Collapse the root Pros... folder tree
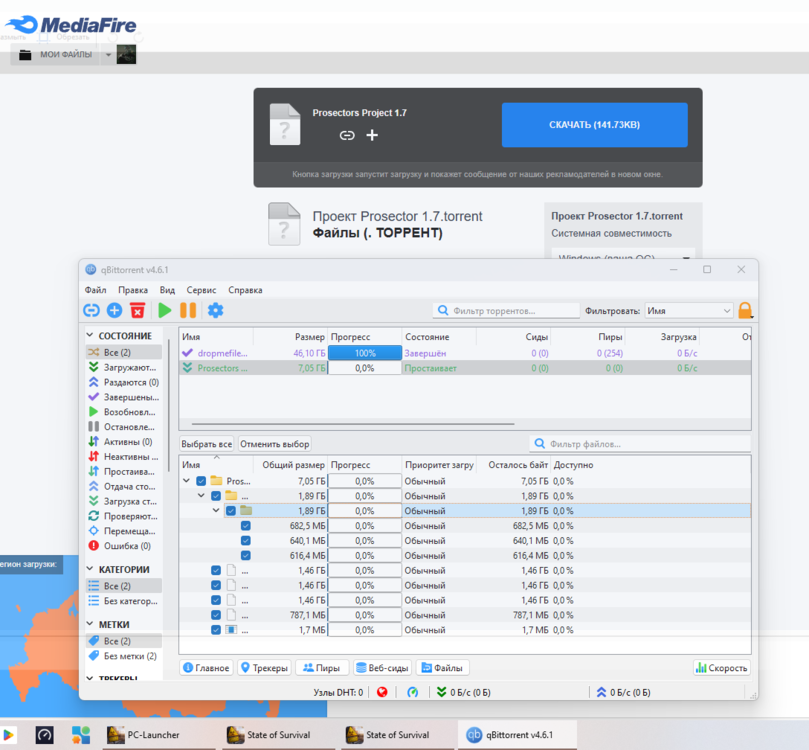The width and height of the screenshot is (809, 750). tap(186, 481)
